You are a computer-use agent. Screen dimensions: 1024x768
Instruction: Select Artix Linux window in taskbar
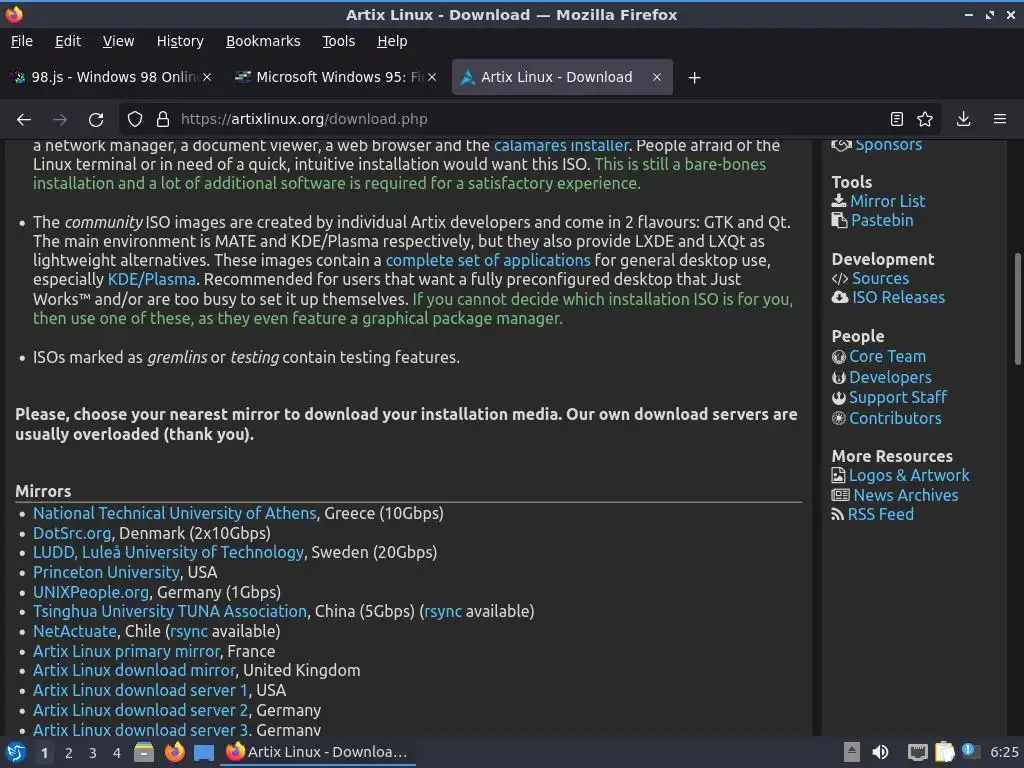(318, 752)
